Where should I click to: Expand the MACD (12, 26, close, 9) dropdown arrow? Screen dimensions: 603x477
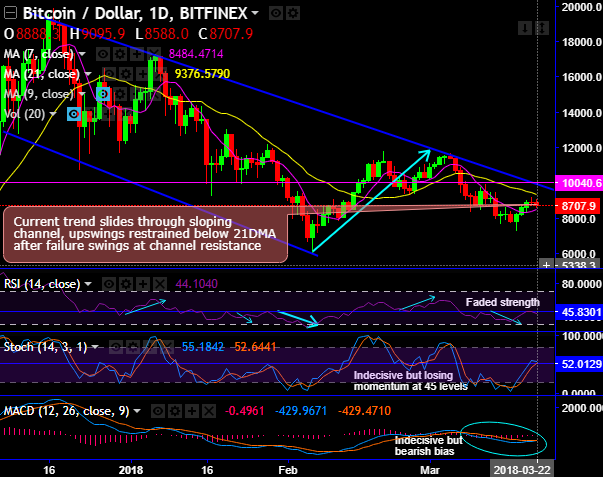pyautogui.click(x=137, y=411)
